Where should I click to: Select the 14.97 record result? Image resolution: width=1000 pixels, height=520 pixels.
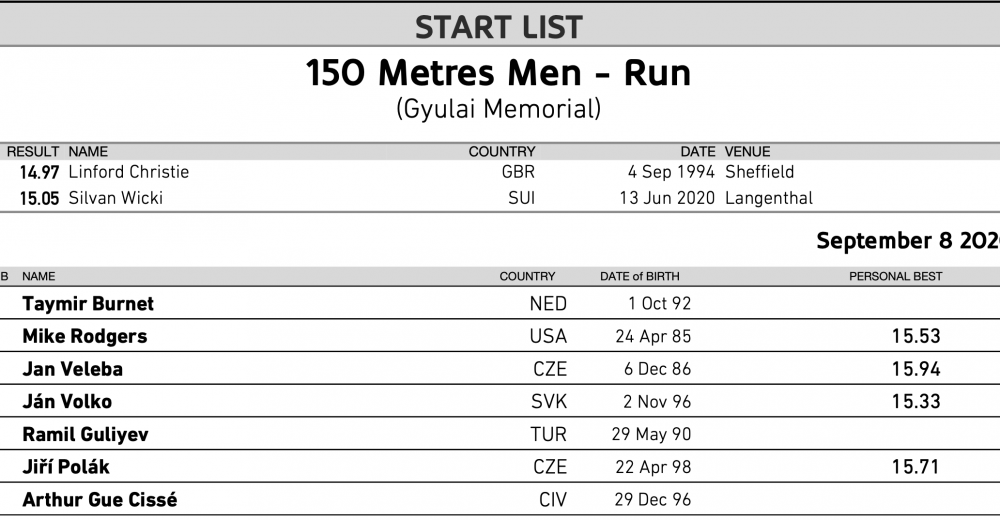(x=40, y=173)
